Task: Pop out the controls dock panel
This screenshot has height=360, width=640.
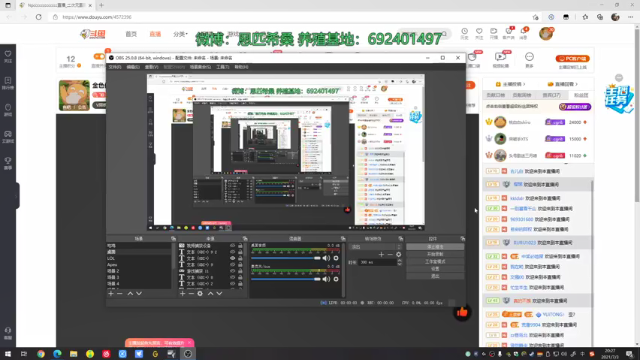Action: [x=462, y=238]
